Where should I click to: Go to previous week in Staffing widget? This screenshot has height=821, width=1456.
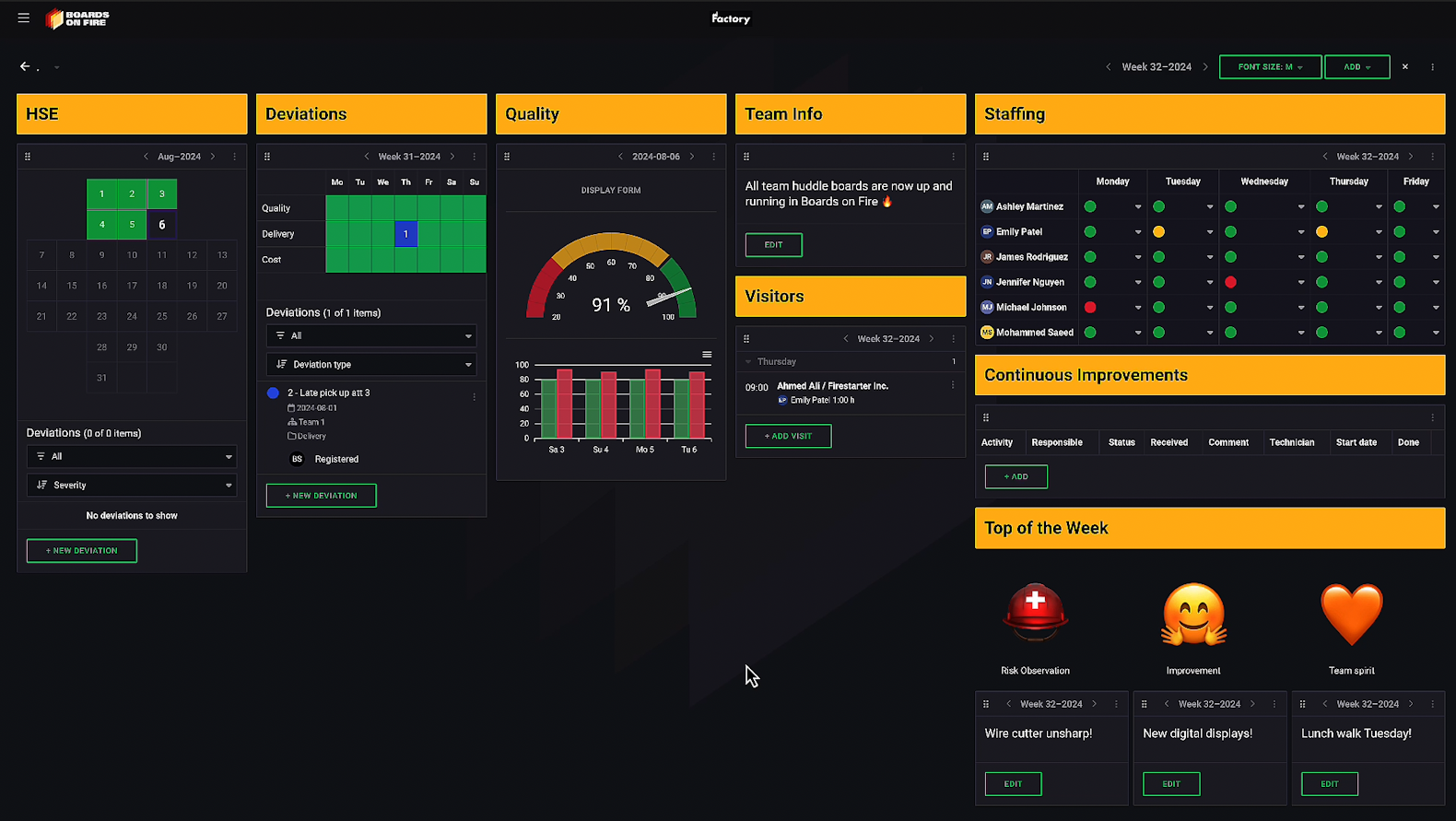click(x=1325, y=157)
